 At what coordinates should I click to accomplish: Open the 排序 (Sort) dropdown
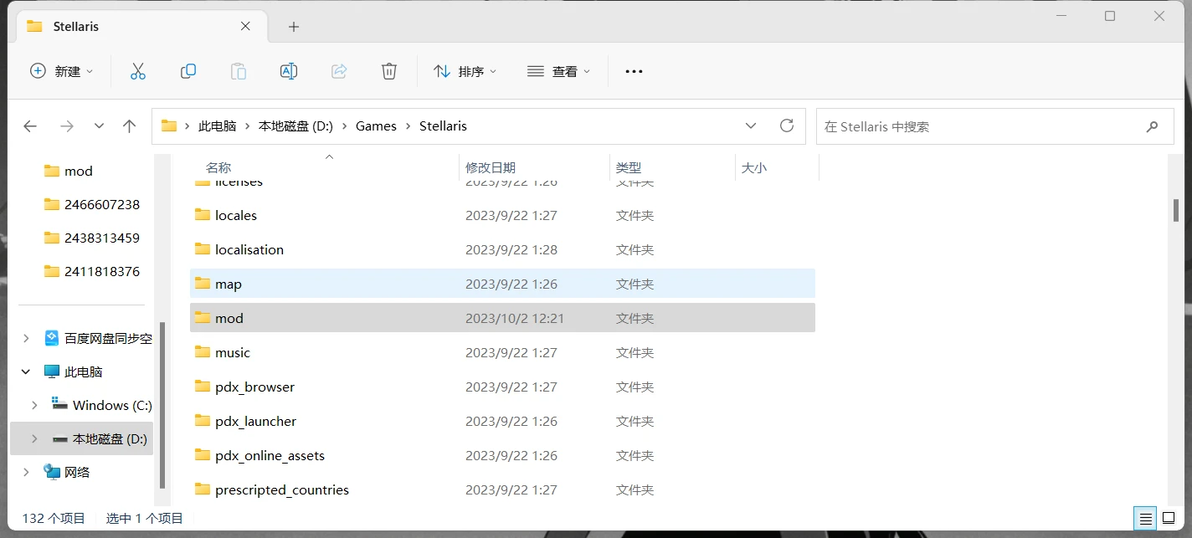pos(464,71)
